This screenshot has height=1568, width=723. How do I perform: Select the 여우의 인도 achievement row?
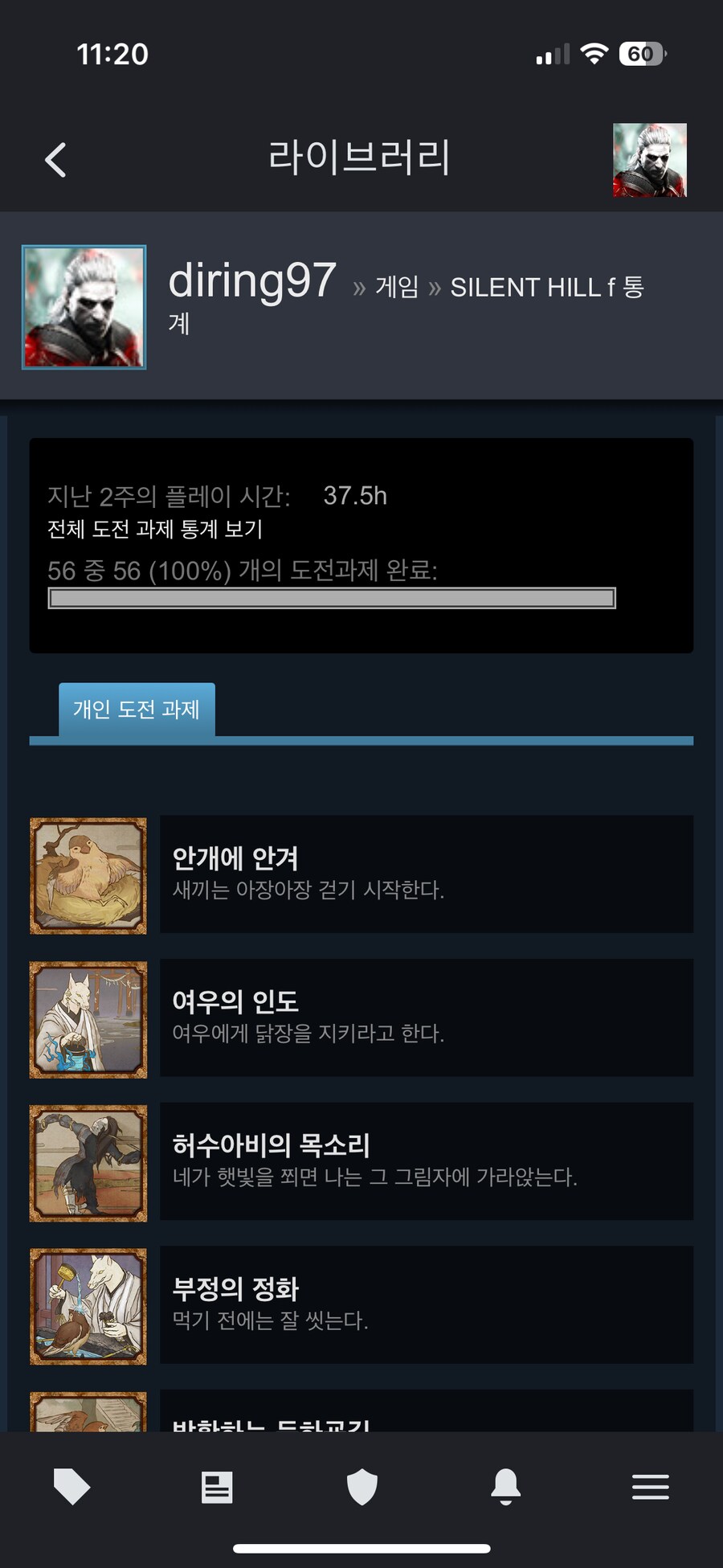427,1017
